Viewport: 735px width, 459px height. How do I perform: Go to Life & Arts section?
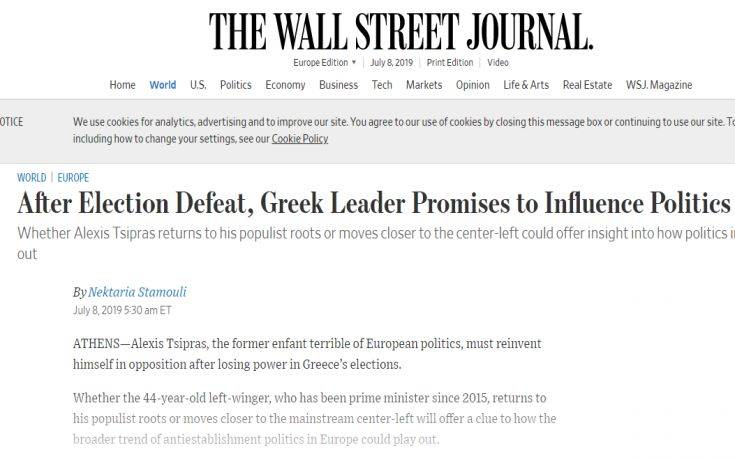tap(526, 85)
